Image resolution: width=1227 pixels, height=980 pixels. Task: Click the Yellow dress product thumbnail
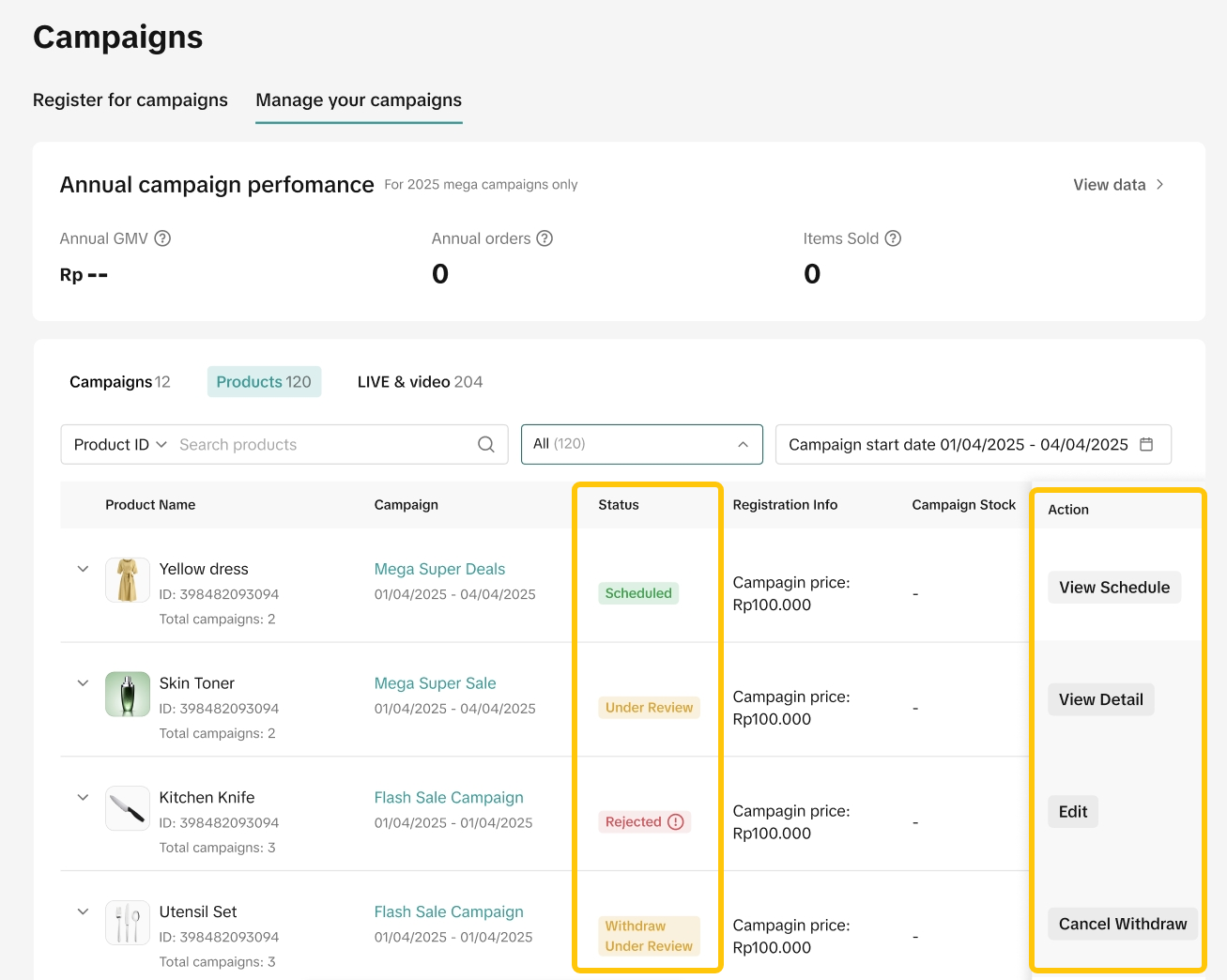(x=128, y=580)
